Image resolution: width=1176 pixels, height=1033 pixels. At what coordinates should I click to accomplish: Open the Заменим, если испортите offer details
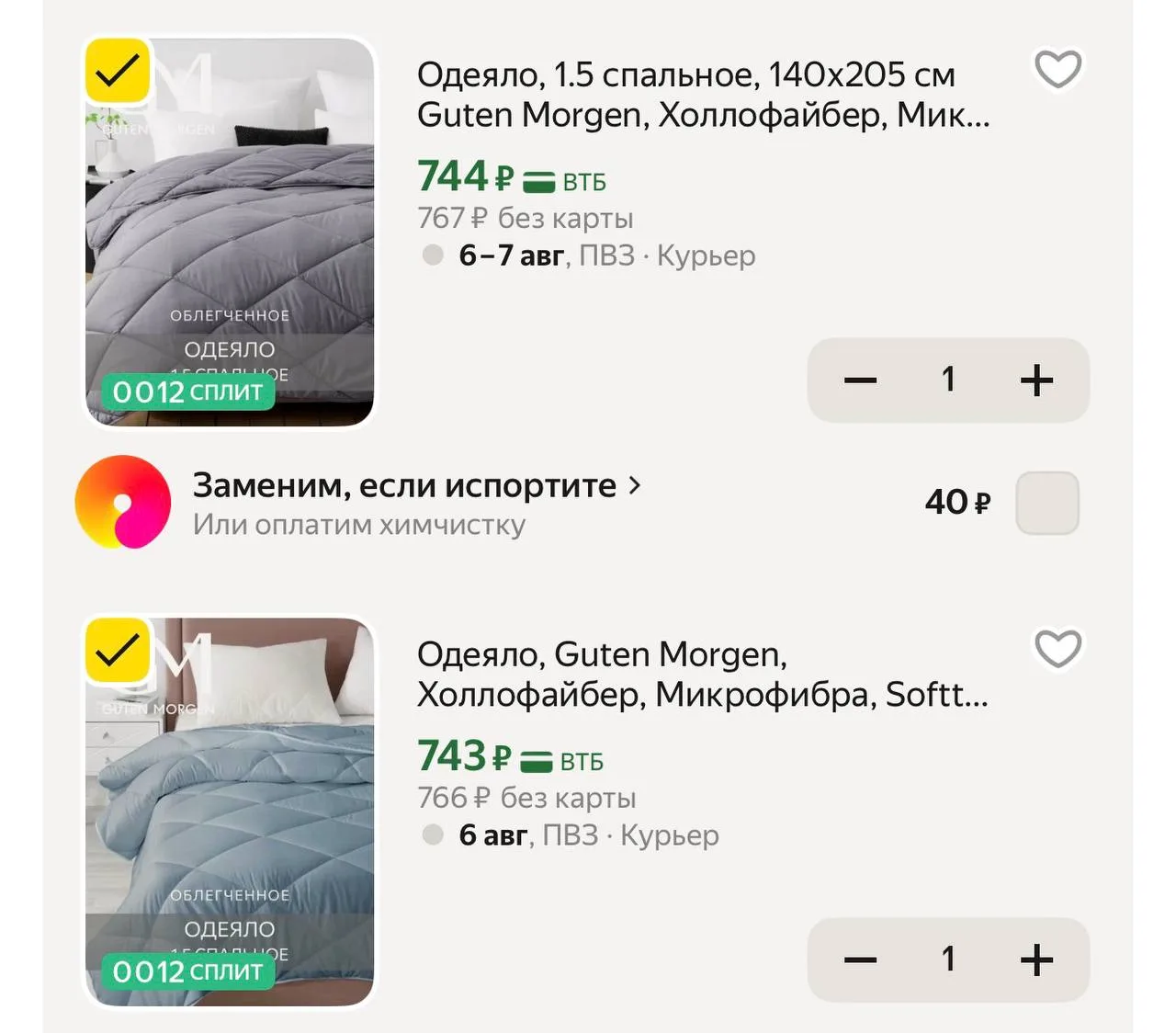click(404, 484)
